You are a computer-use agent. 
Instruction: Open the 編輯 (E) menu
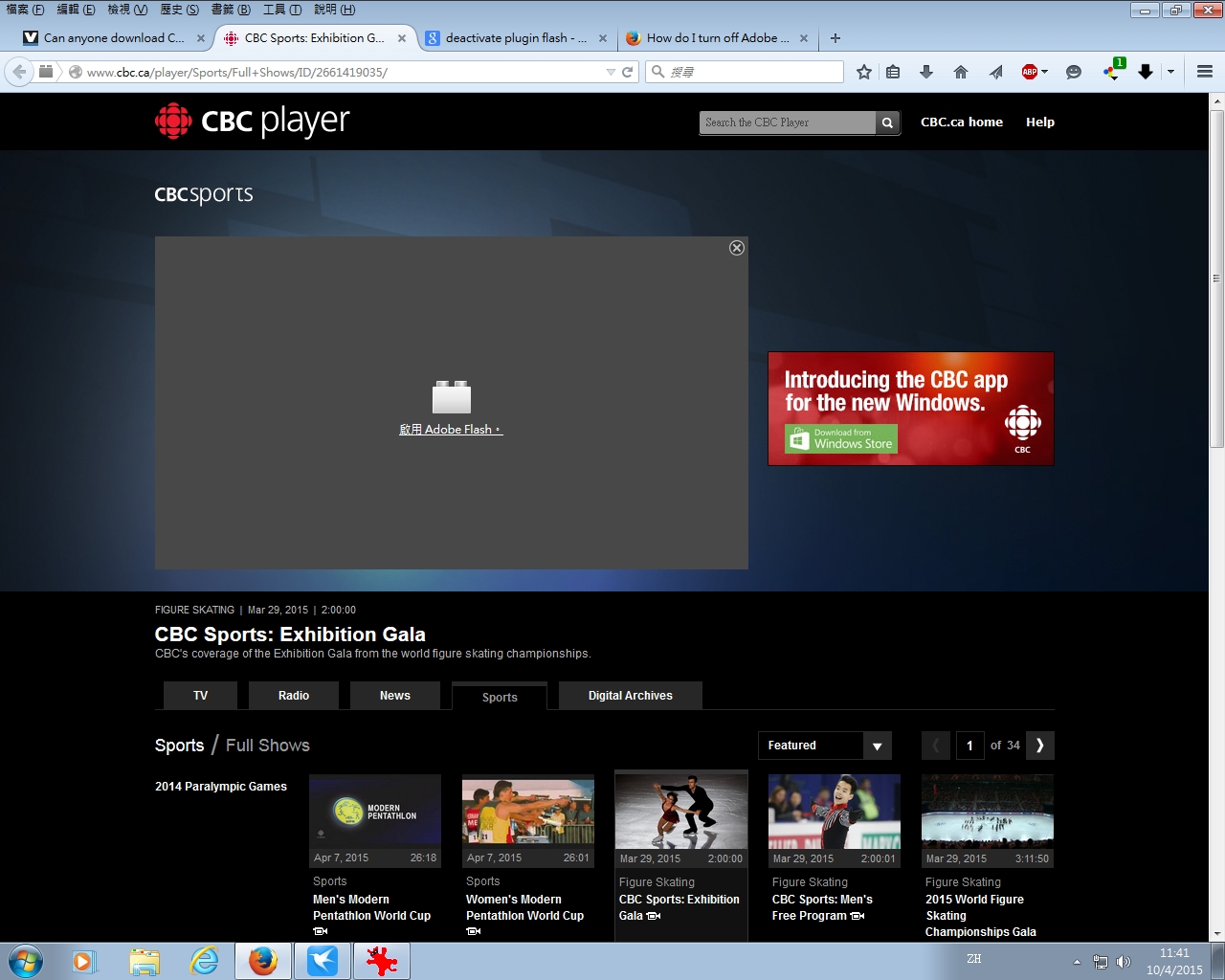tap(76, 10)
